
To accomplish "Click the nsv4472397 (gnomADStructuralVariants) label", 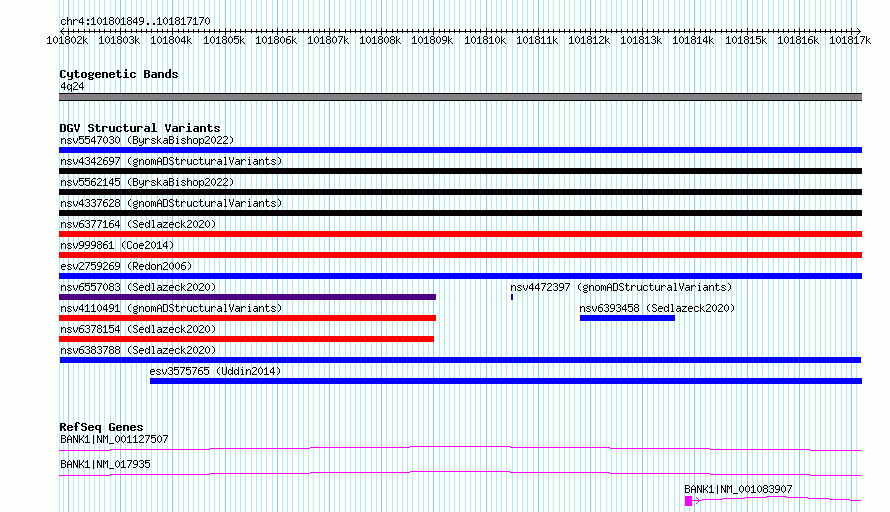I will tap(621, 287).
